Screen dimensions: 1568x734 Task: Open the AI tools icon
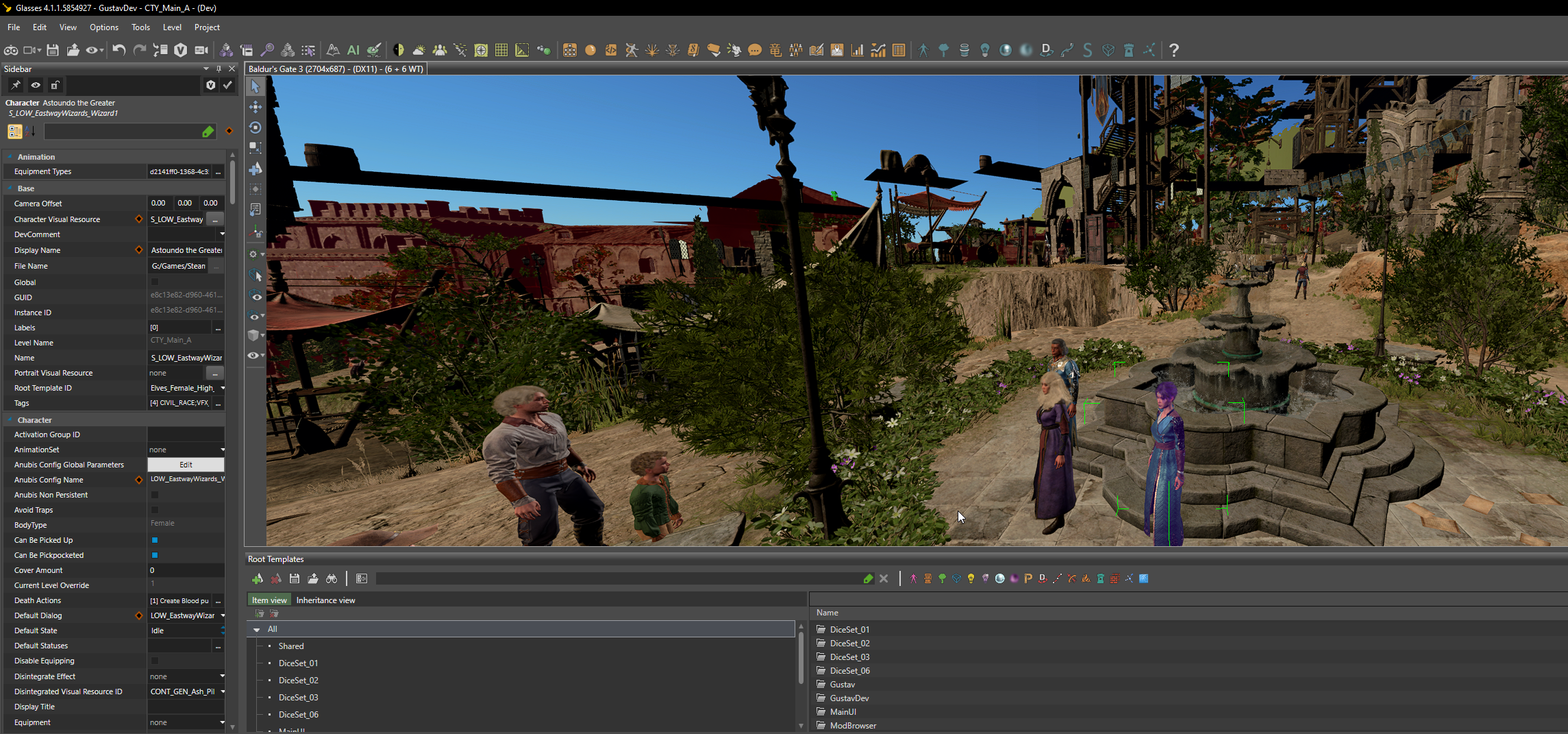tap(353, 50)
